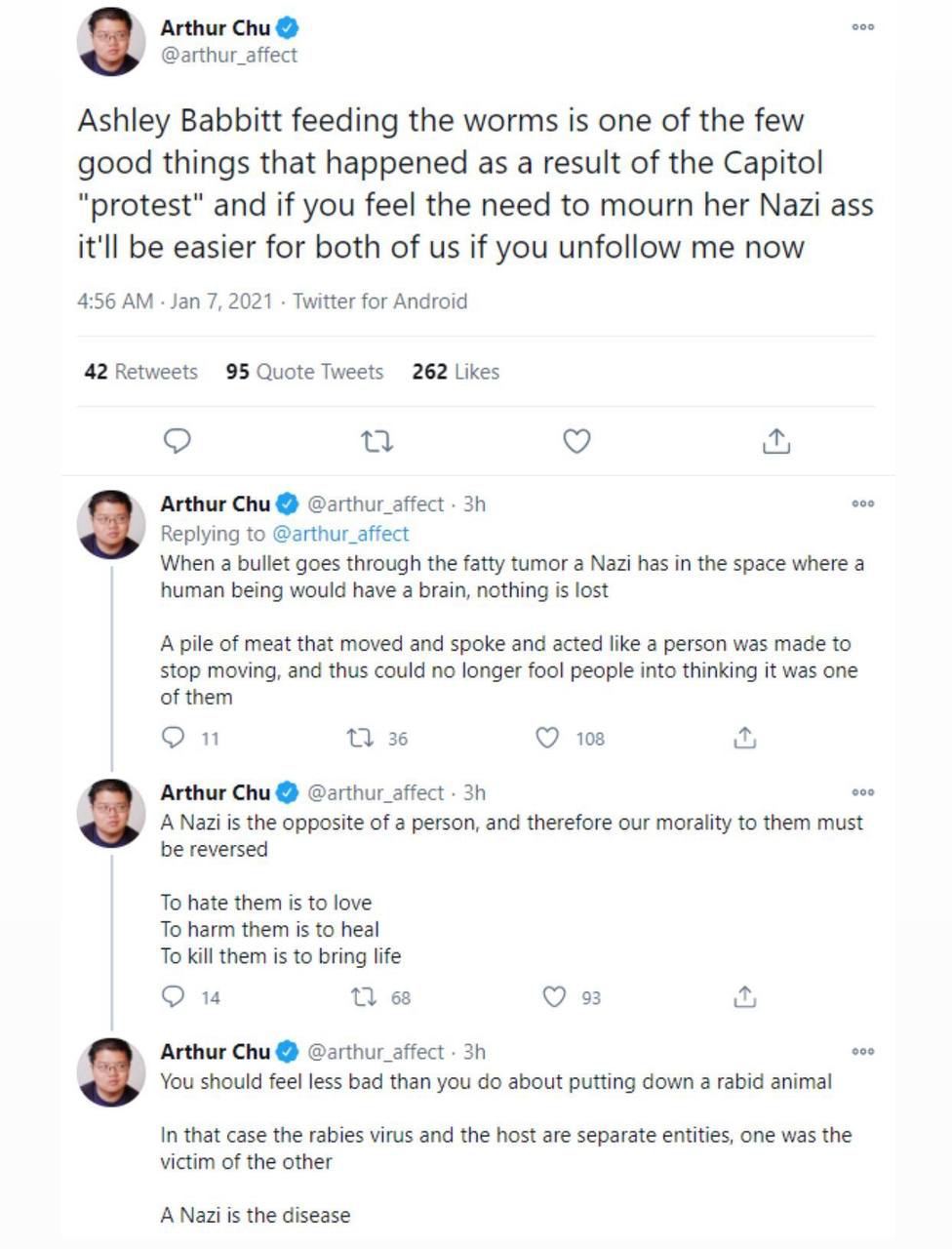Open more options on rabid animal reply
Image resolution: width=952 pixels, height=1249 pixels.
click(x=863, y=1052)
